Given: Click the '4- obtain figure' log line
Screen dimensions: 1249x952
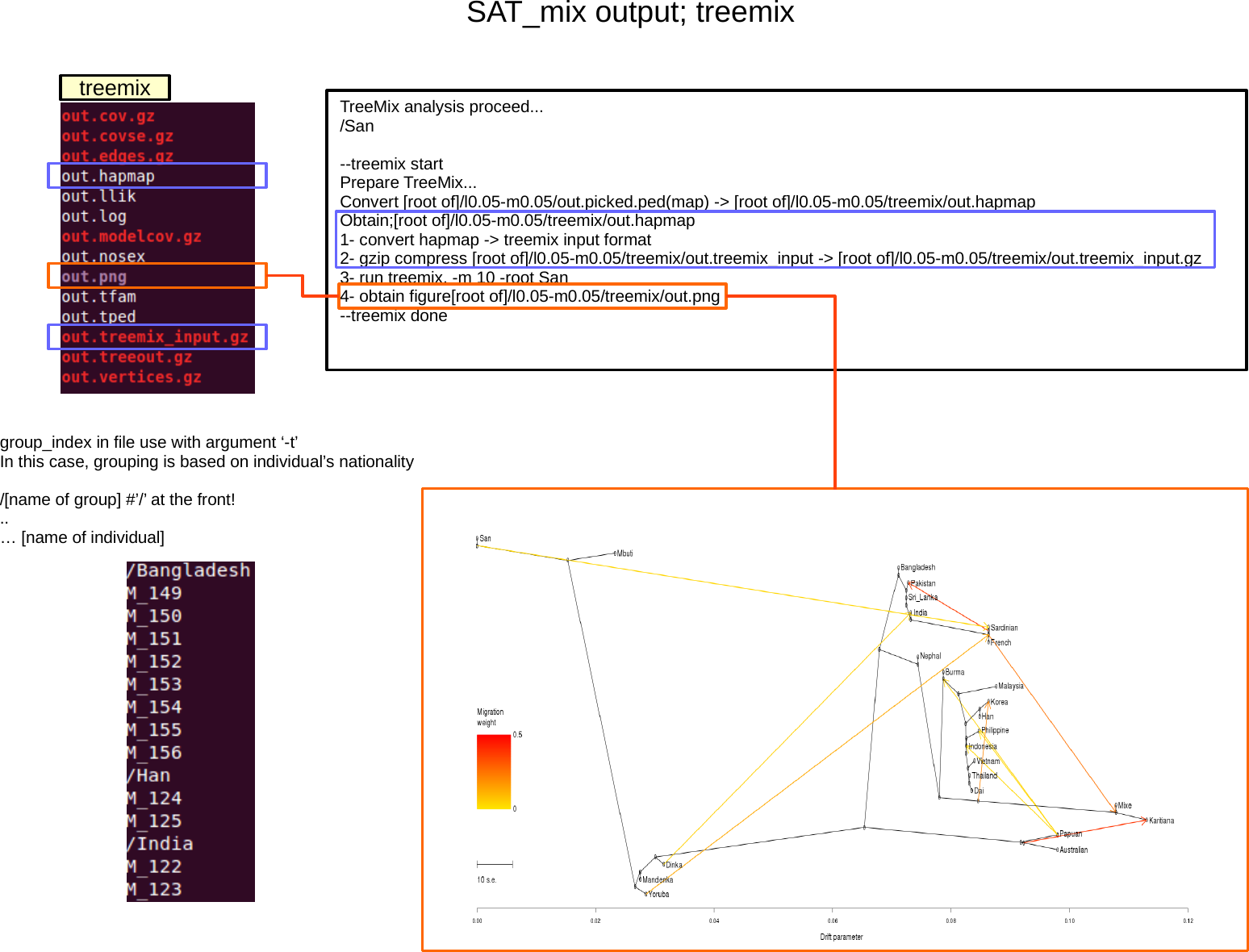Looking at the screenshot, I should coord(530,296).
